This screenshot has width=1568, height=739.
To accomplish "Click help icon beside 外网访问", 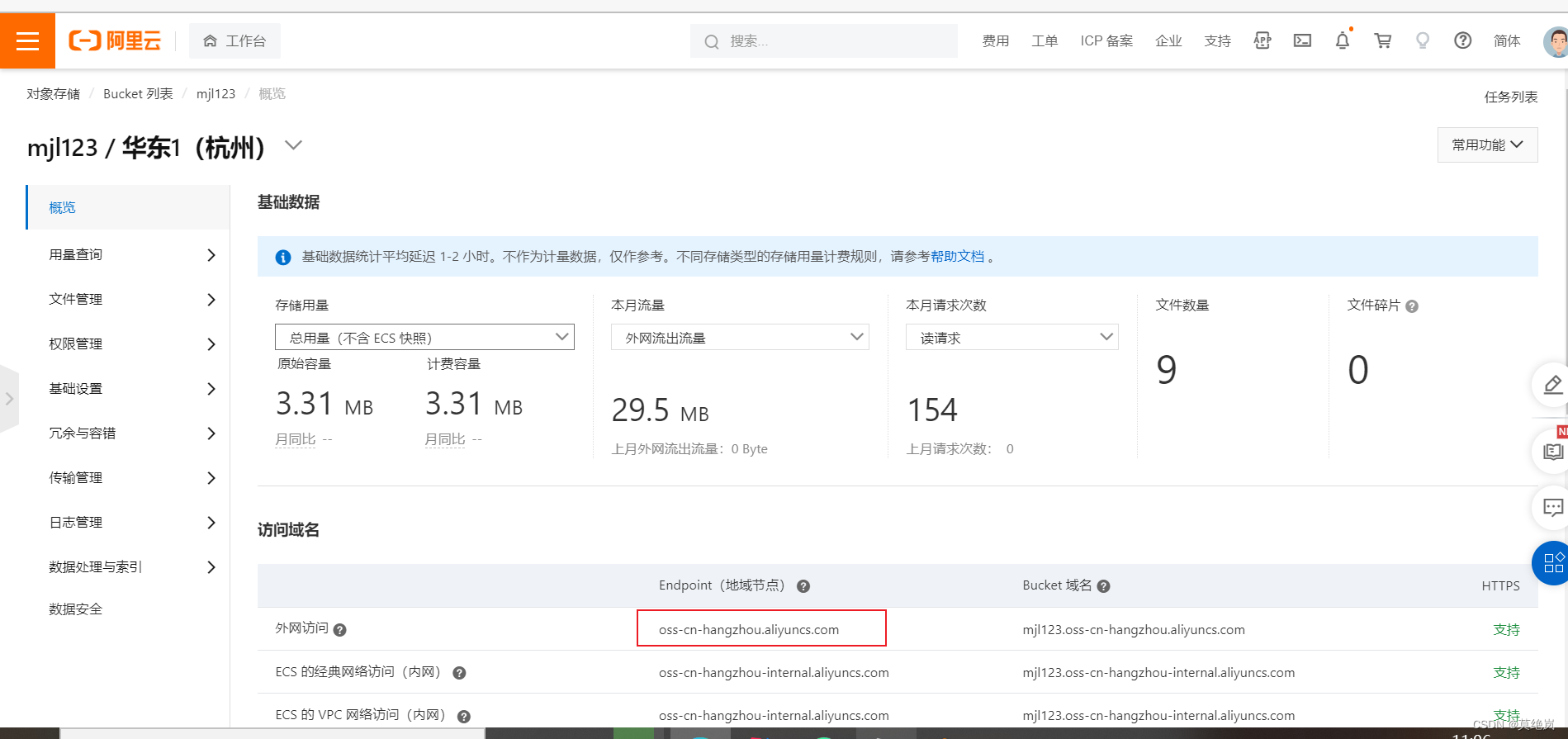I will point(340,630).
